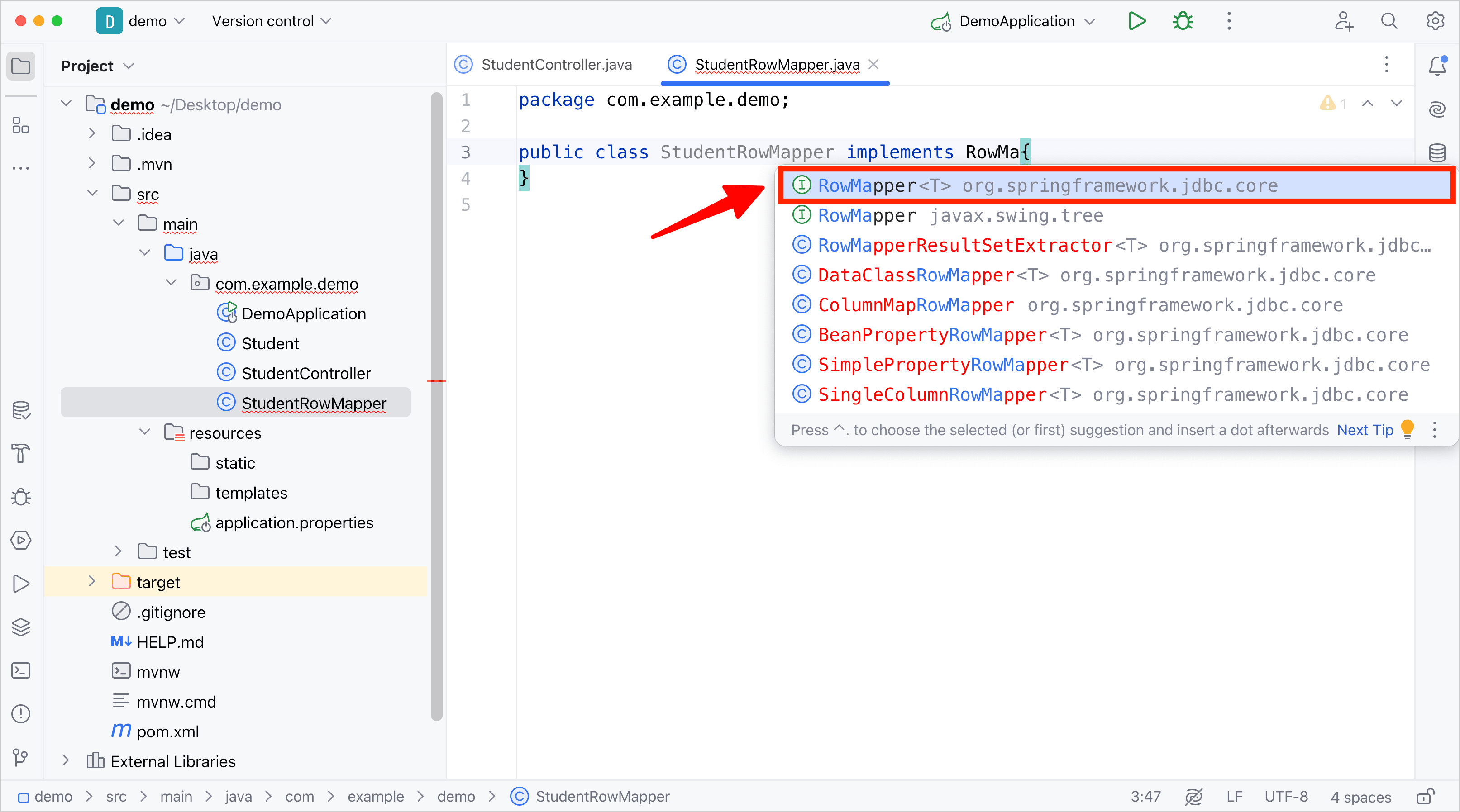Open the Services tool window icon
Viewport: 1460px width, 812px height.
tap(21, 540)
